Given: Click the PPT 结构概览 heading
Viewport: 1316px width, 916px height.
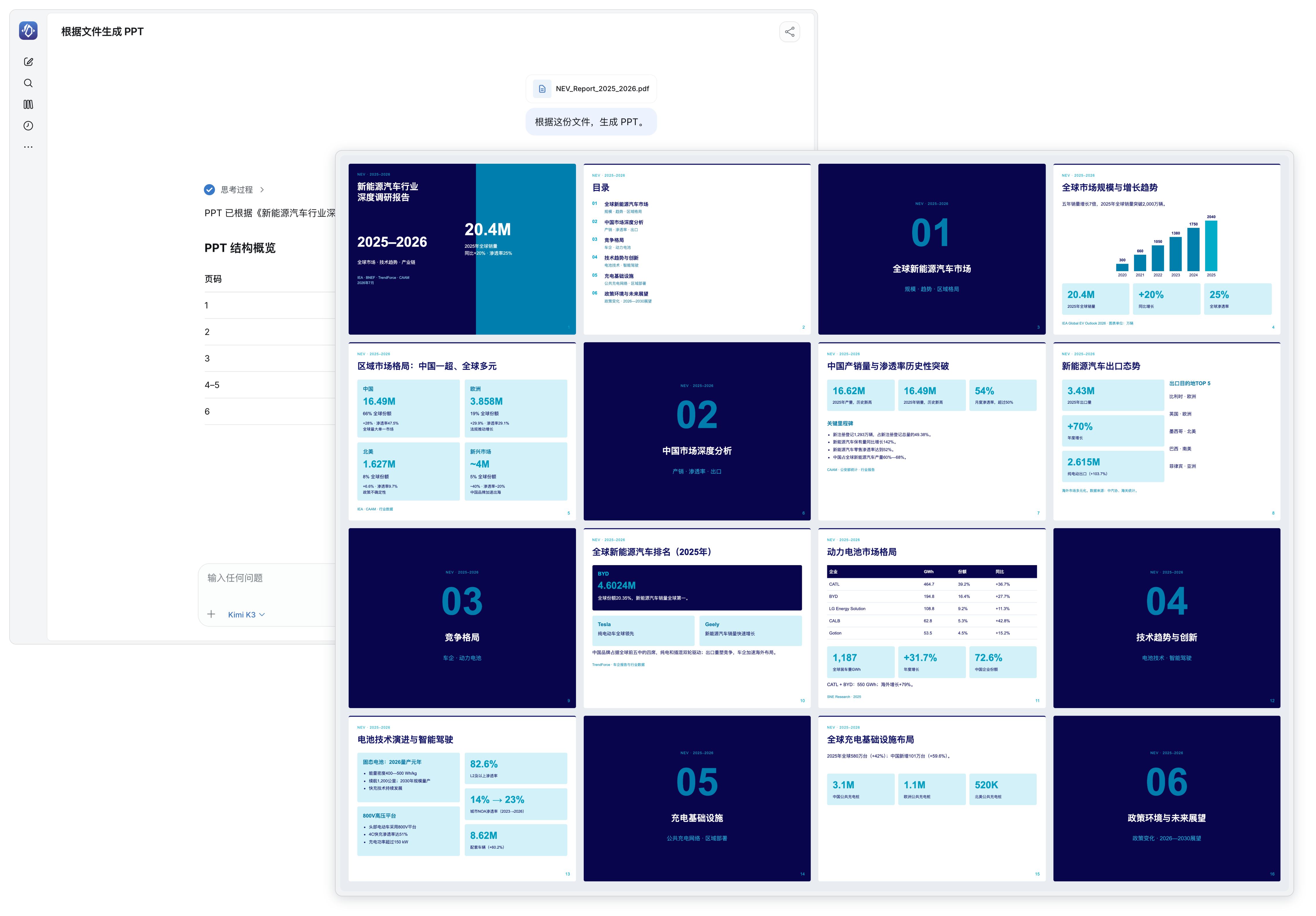Looking at the screenshot, I should click(x=240, y=247).
